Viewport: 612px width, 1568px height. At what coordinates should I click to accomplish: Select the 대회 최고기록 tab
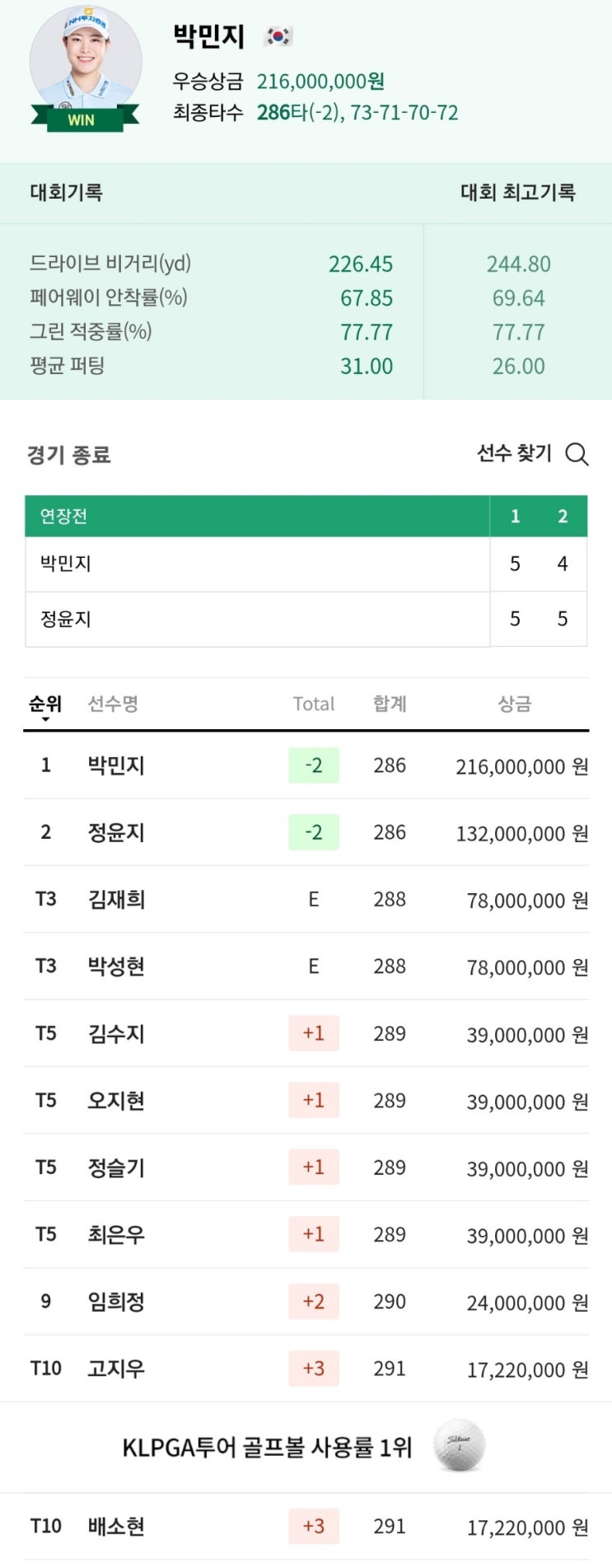[517, 193]
